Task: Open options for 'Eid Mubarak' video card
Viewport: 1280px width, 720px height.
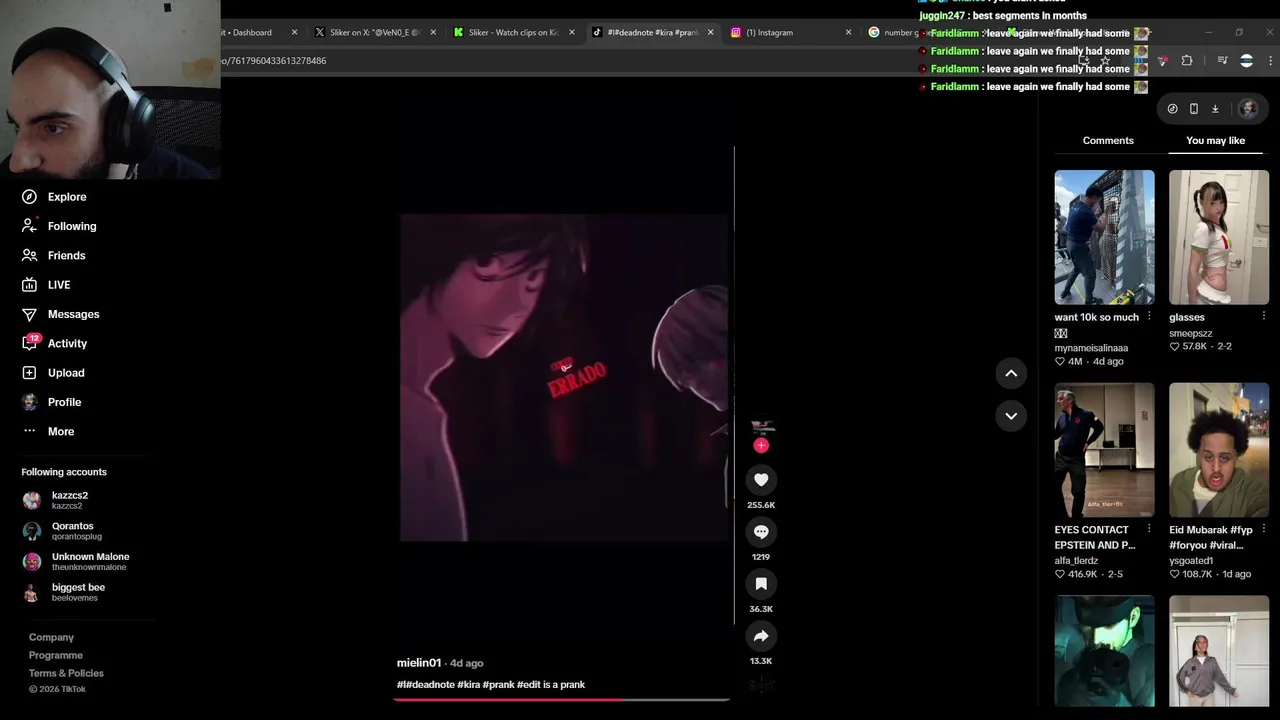Action: 1264,529
